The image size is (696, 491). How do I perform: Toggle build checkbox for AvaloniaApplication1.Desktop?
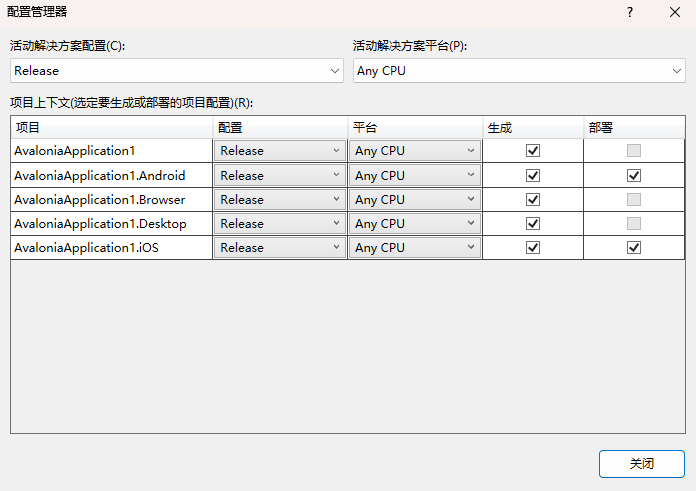tap(533, 223)
